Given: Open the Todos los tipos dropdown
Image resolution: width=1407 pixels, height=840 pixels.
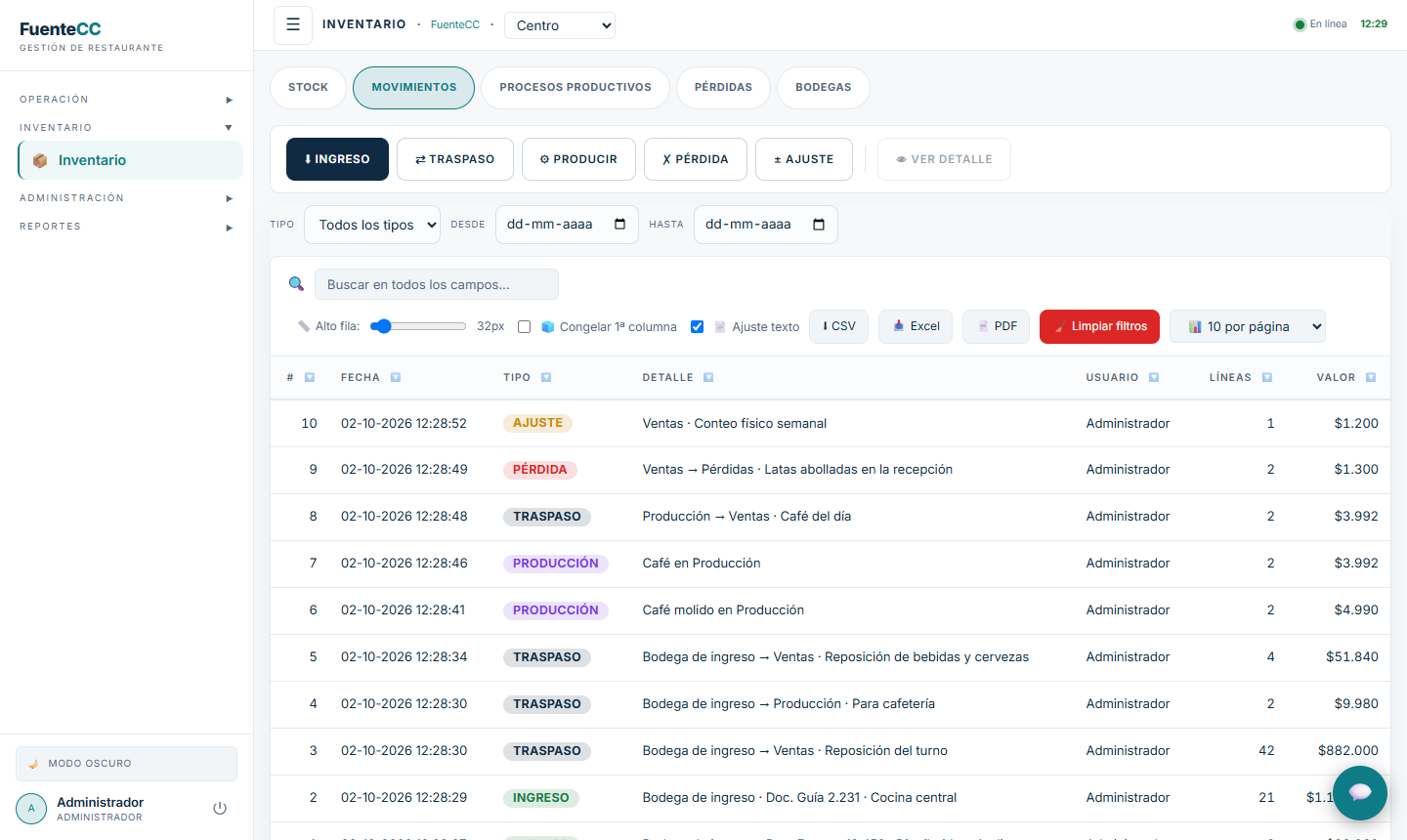Looking at the screenshot, I should [372, 225].
